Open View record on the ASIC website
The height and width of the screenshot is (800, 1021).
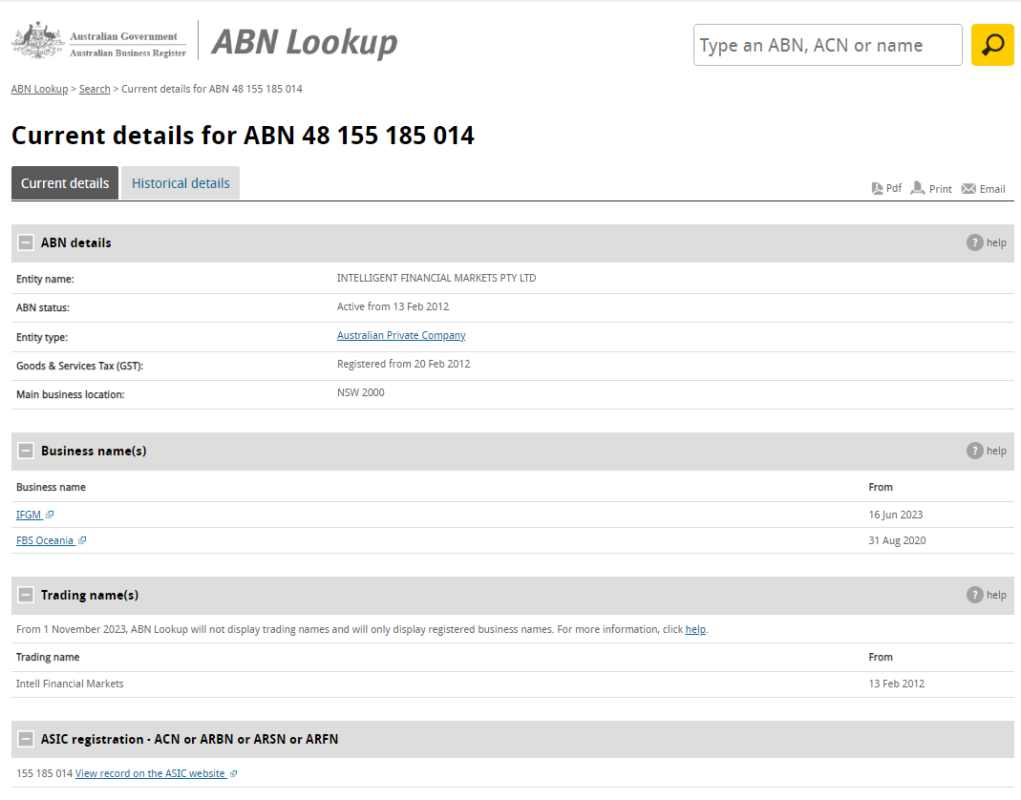(x=150, y=773)
